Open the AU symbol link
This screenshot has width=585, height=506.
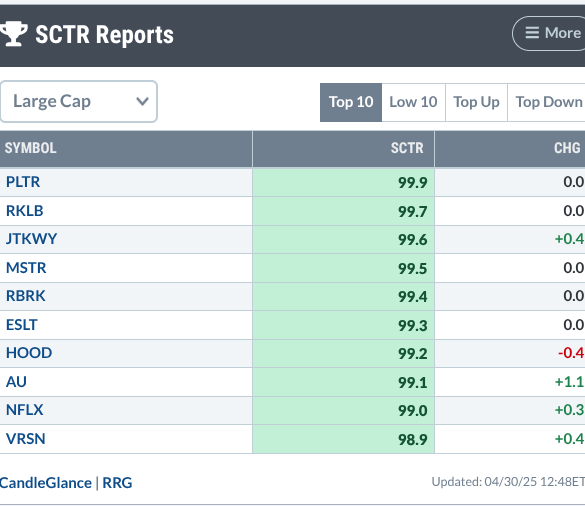pos(16,382)
